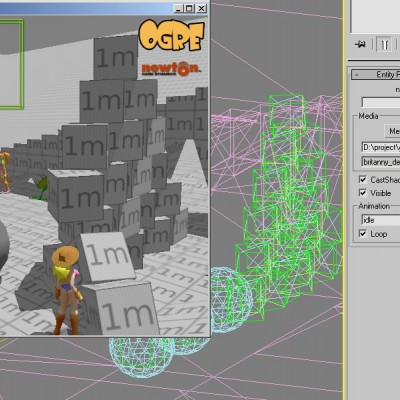Click the pin stack icon

pyautogui.click(x=360, y=44)
